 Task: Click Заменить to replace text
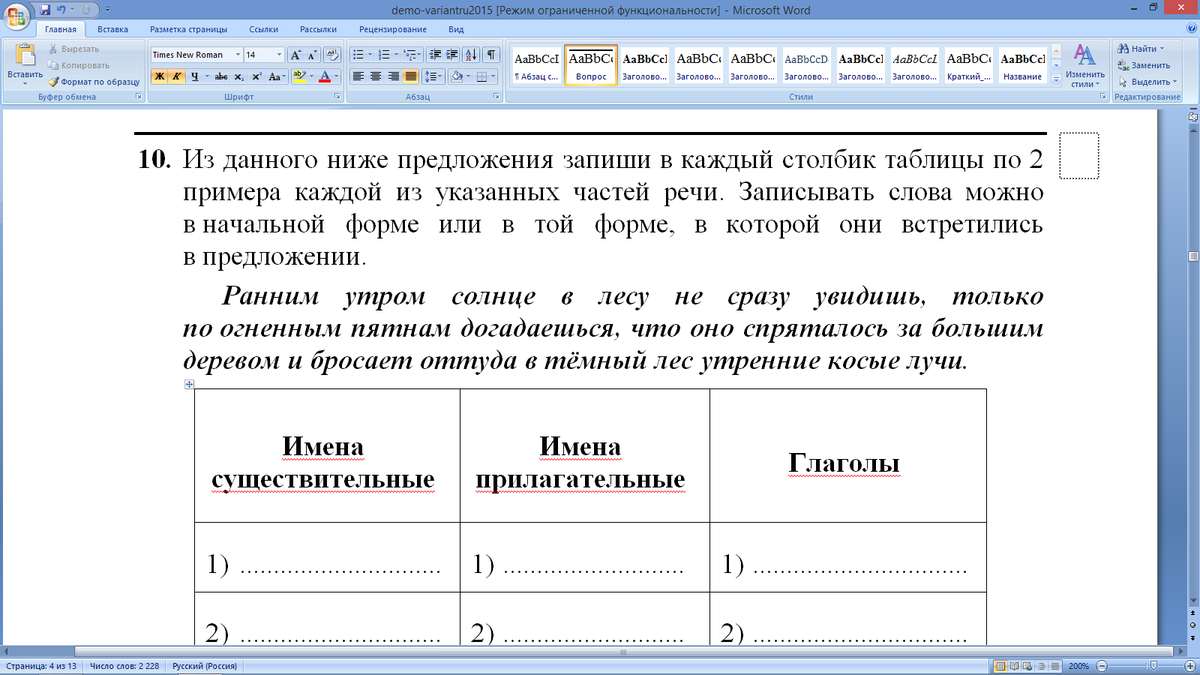tap(1143, 65)
